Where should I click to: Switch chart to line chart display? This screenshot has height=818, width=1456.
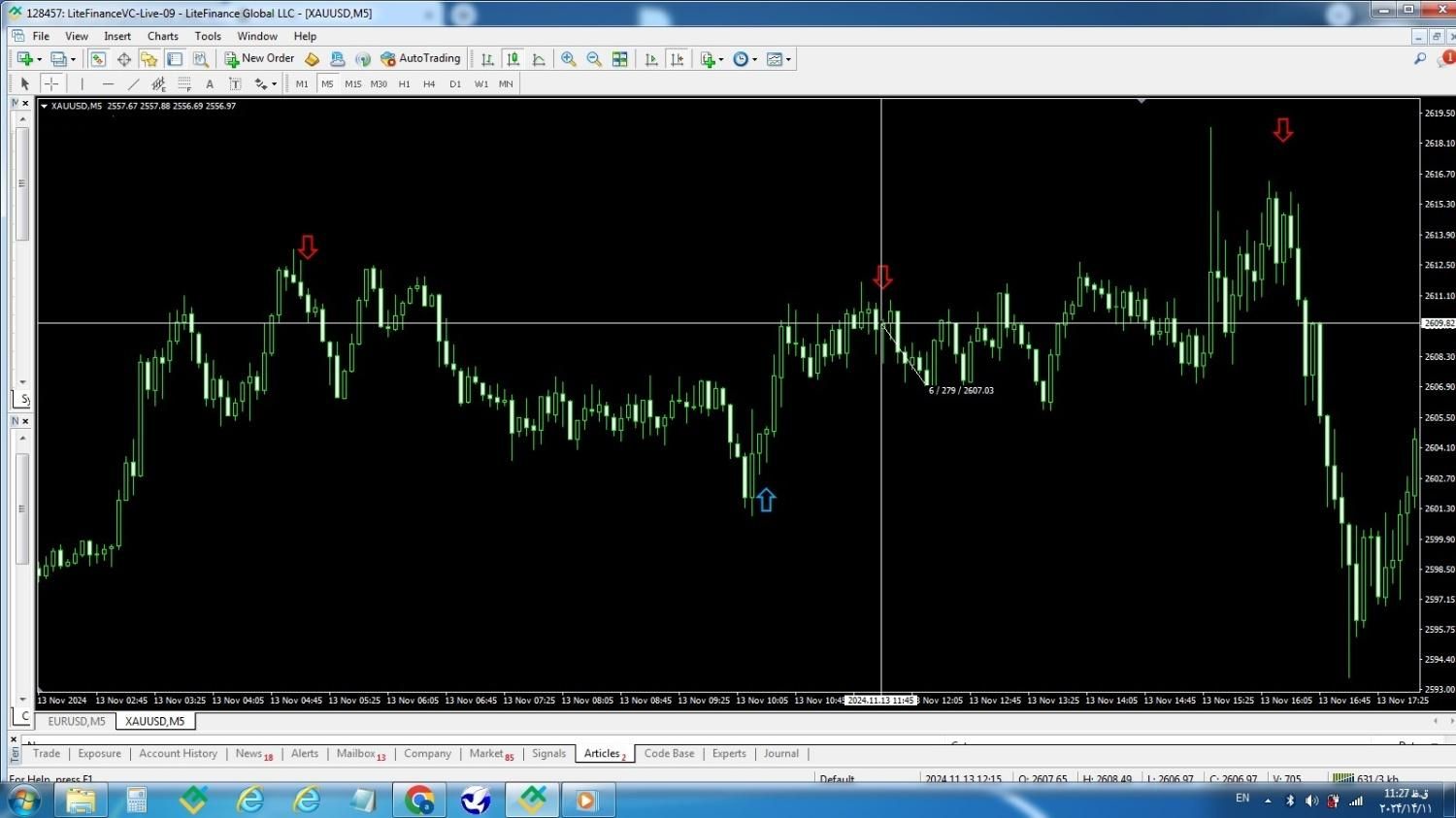click(x=539, y=59)
